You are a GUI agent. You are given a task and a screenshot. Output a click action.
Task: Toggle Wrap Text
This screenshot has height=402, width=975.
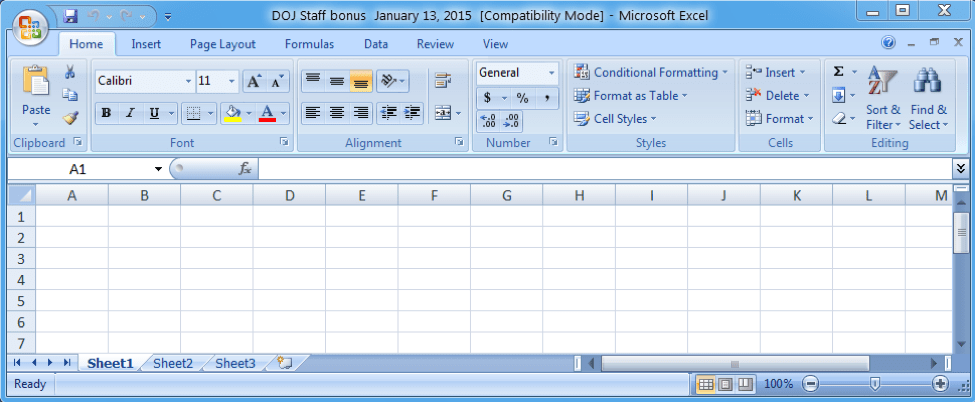pyautogui.click(x=443, y=80)
